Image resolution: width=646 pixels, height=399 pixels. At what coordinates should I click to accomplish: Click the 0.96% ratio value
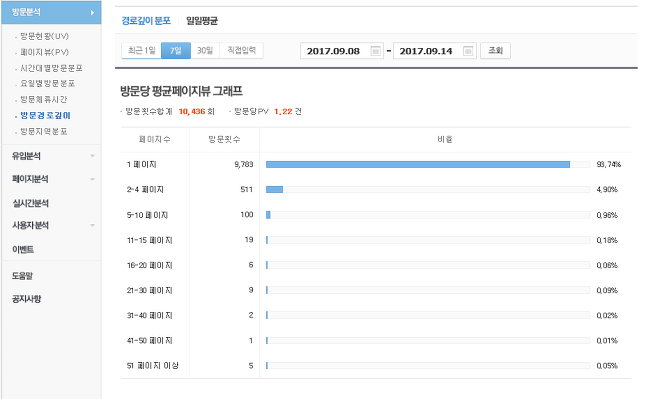[x=607, y=215]
